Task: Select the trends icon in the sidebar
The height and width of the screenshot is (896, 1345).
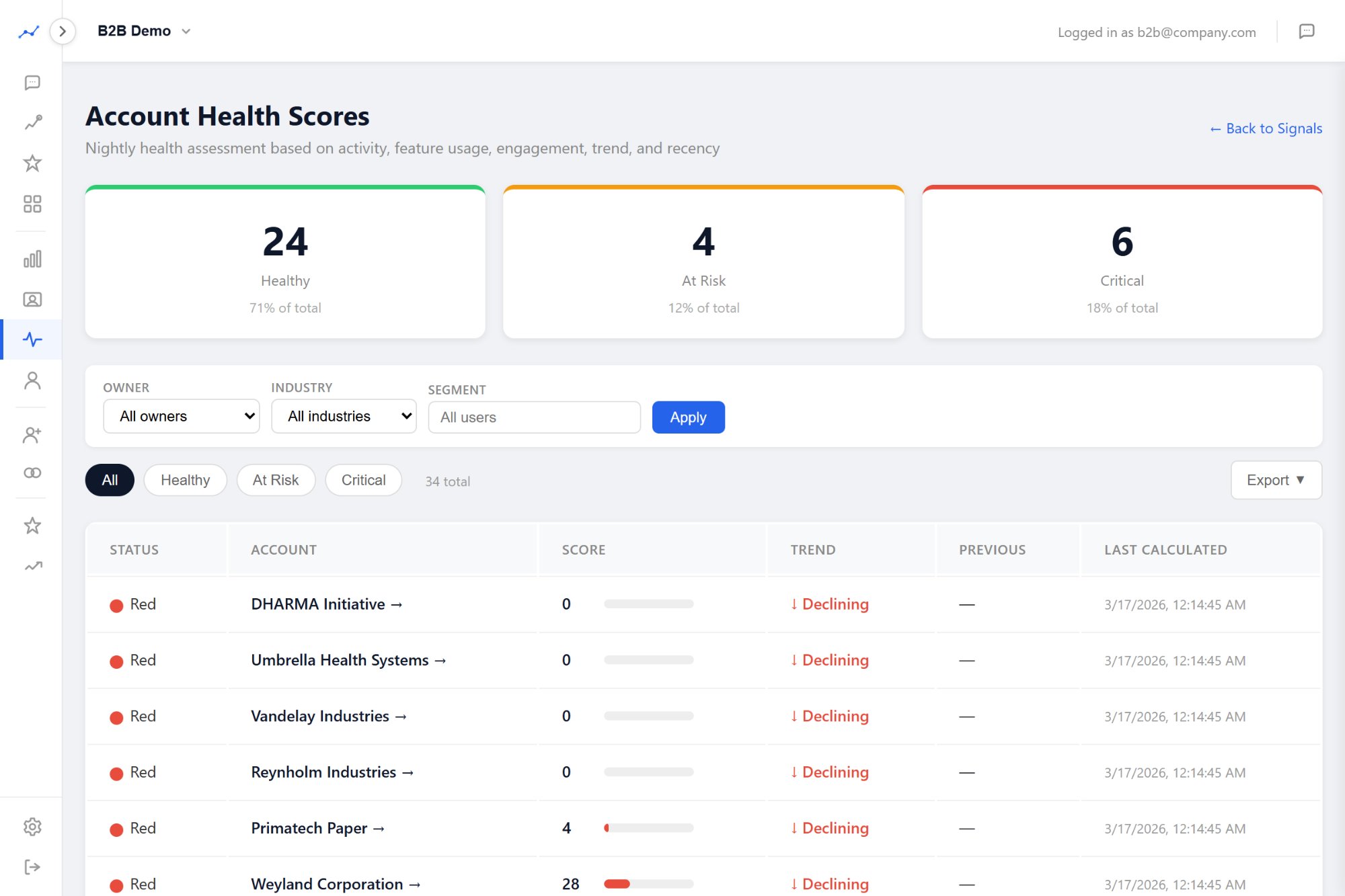Action: tap(32, 123)
